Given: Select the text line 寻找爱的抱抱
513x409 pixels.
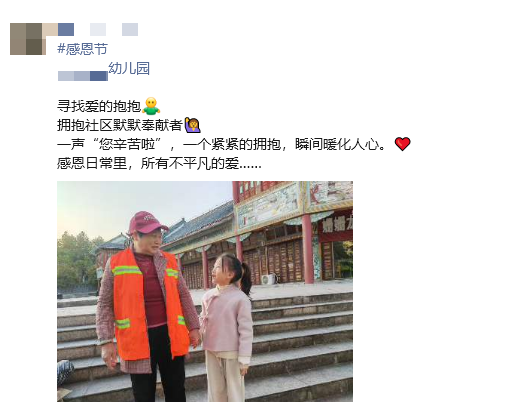Looking at the screenshot, I should [99, 106].
